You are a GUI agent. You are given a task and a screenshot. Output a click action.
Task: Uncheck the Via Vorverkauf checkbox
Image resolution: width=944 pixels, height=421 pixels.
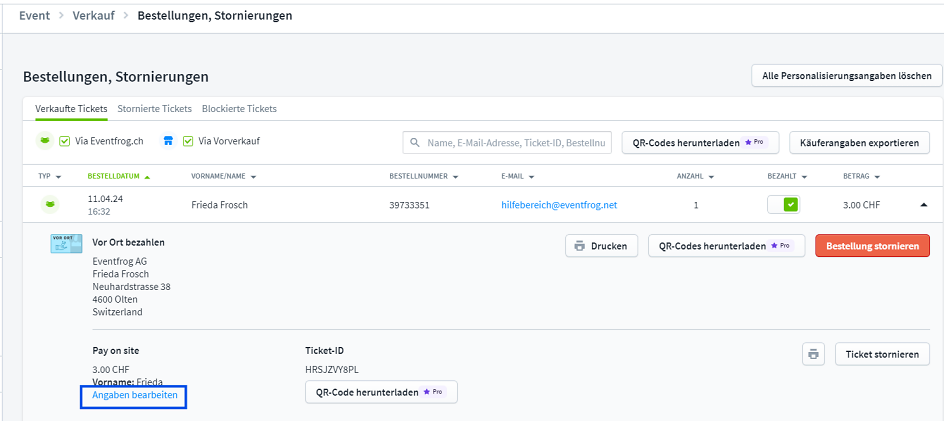coord(188,142)
